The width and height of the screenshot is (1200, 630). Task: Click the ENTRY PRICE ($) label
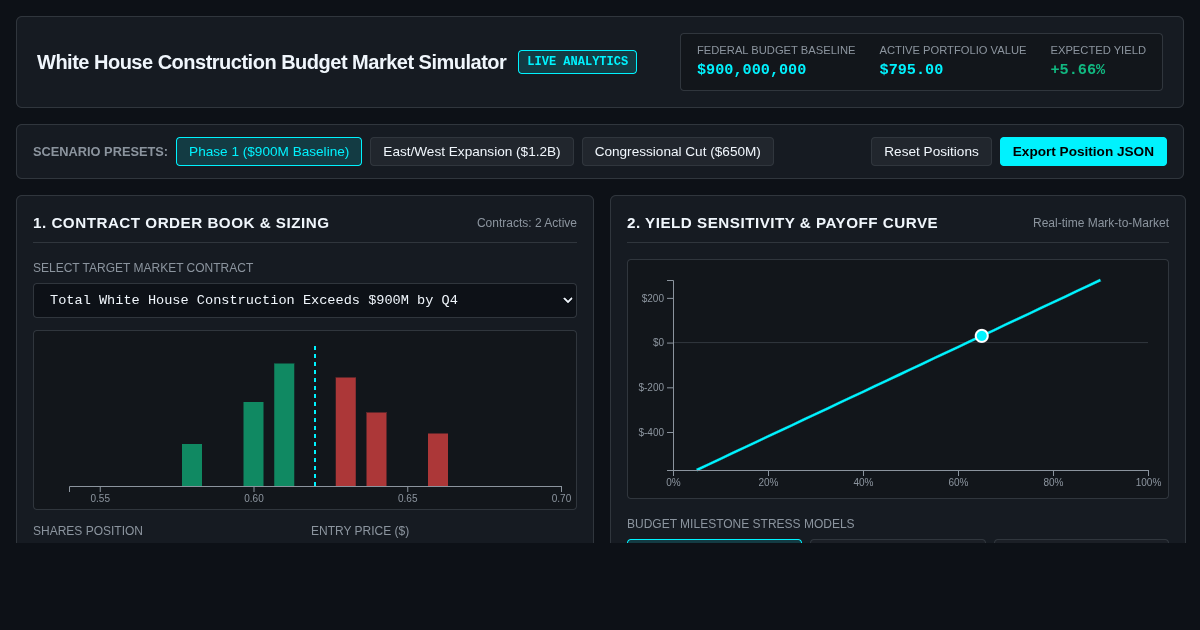pyautogui.click(x=360, y=531)
